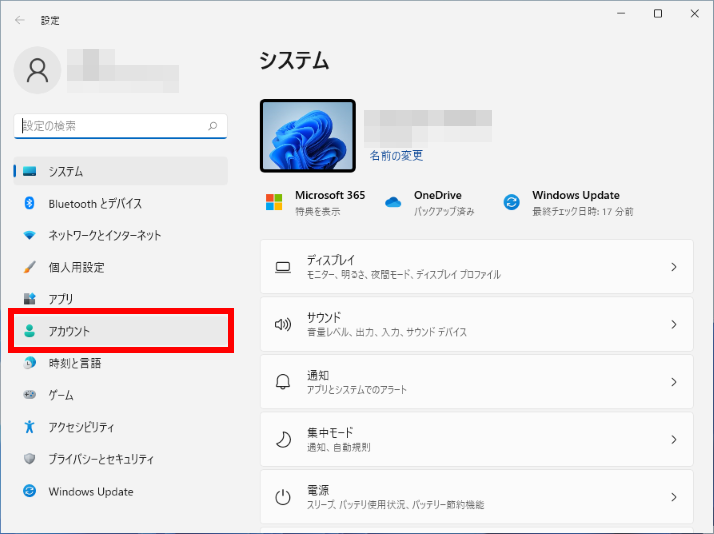Click 名前の変更 link
Viewport: 714px width, 534px height.
tap(396, 156)
